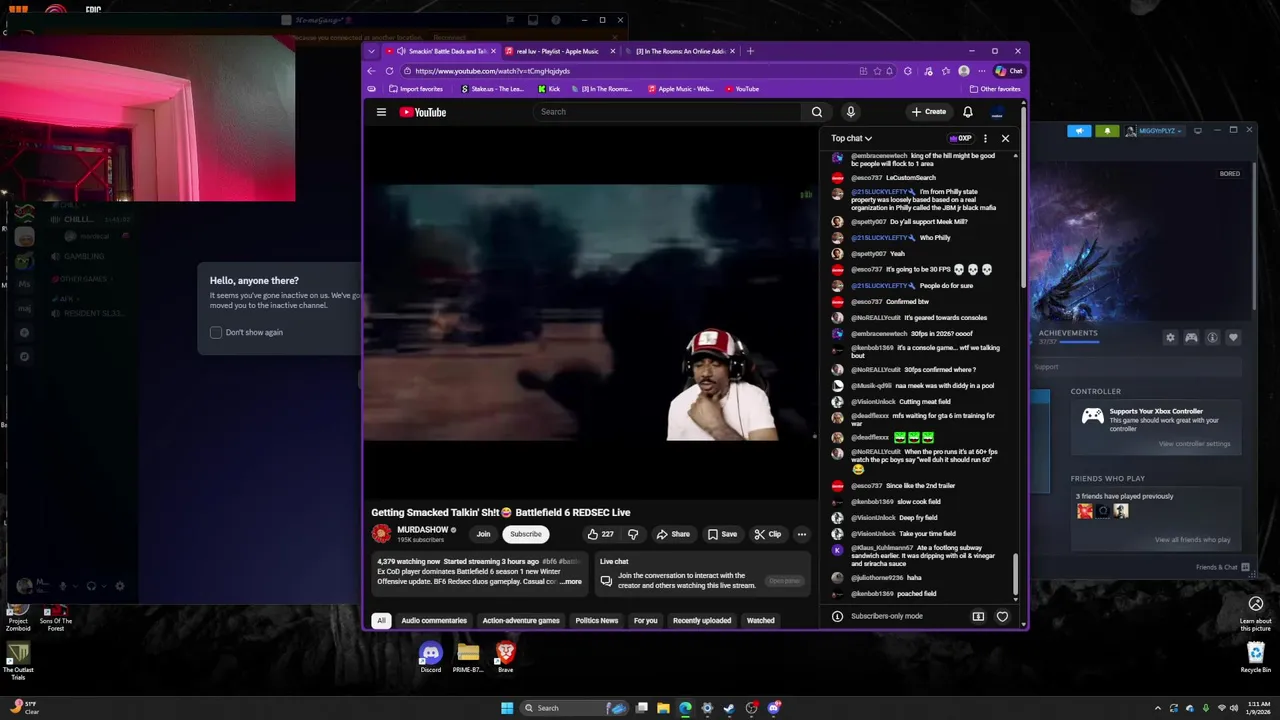1280x720 pixels.
Task: Select the Politics News chip
Action: click(x=597, y=620)
